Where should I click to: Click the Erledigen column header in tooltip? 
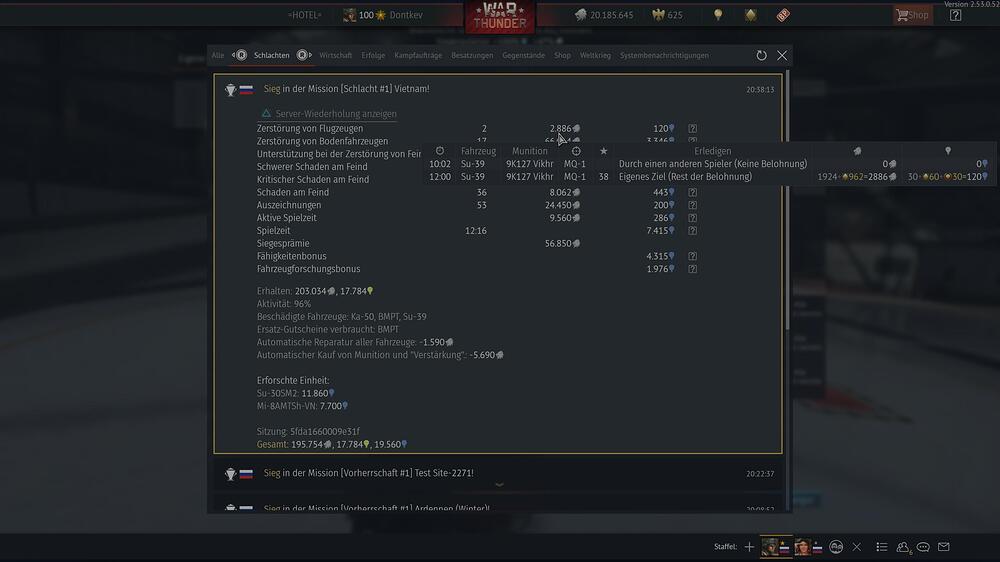712,151
